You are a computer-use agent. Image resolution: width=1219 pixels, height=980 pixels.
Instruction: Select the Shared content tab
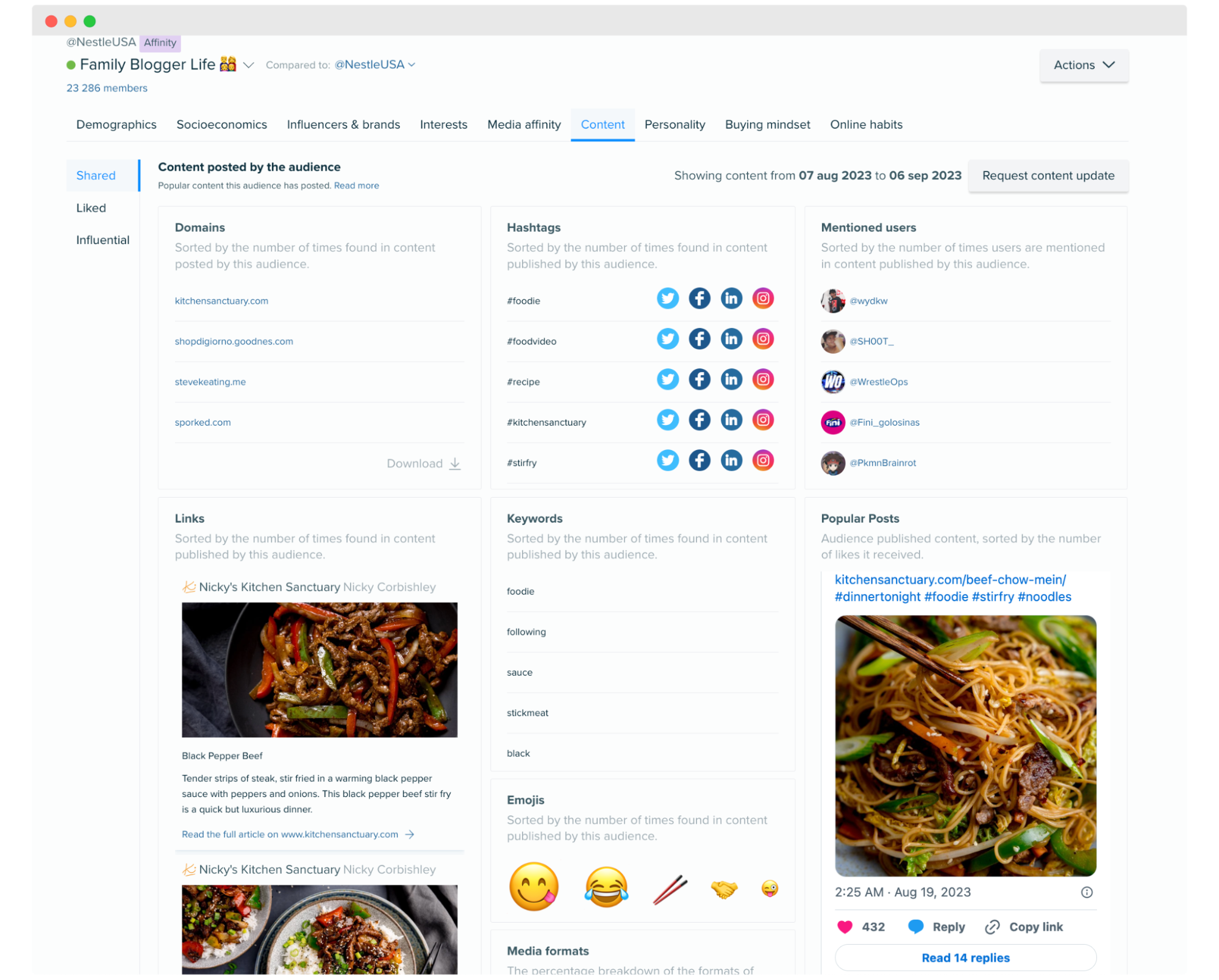coord(96,175)
